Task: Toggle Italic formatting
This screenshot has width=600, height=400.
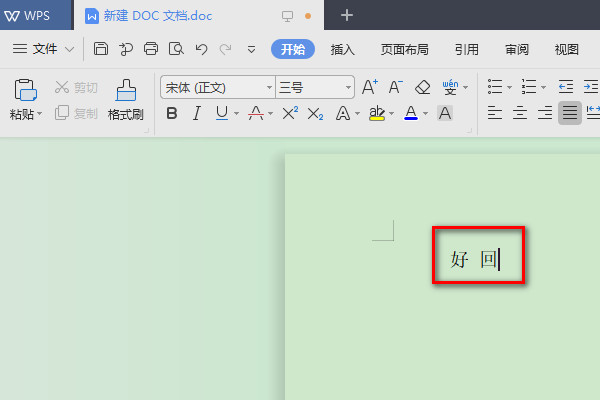Action: pyautogui.click(x=196, y=113)
